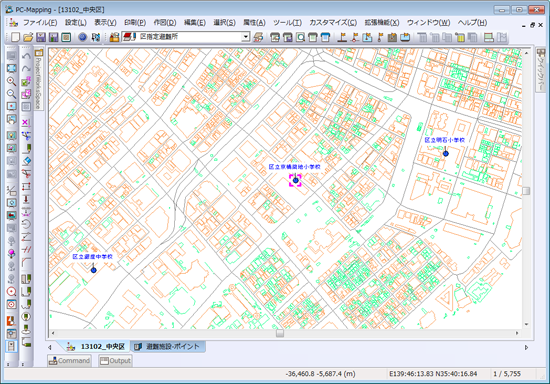Click the coordinates -36,460.8 -5,687.4 (m) status field
550x384 pixels.
[x=320, y=374]
